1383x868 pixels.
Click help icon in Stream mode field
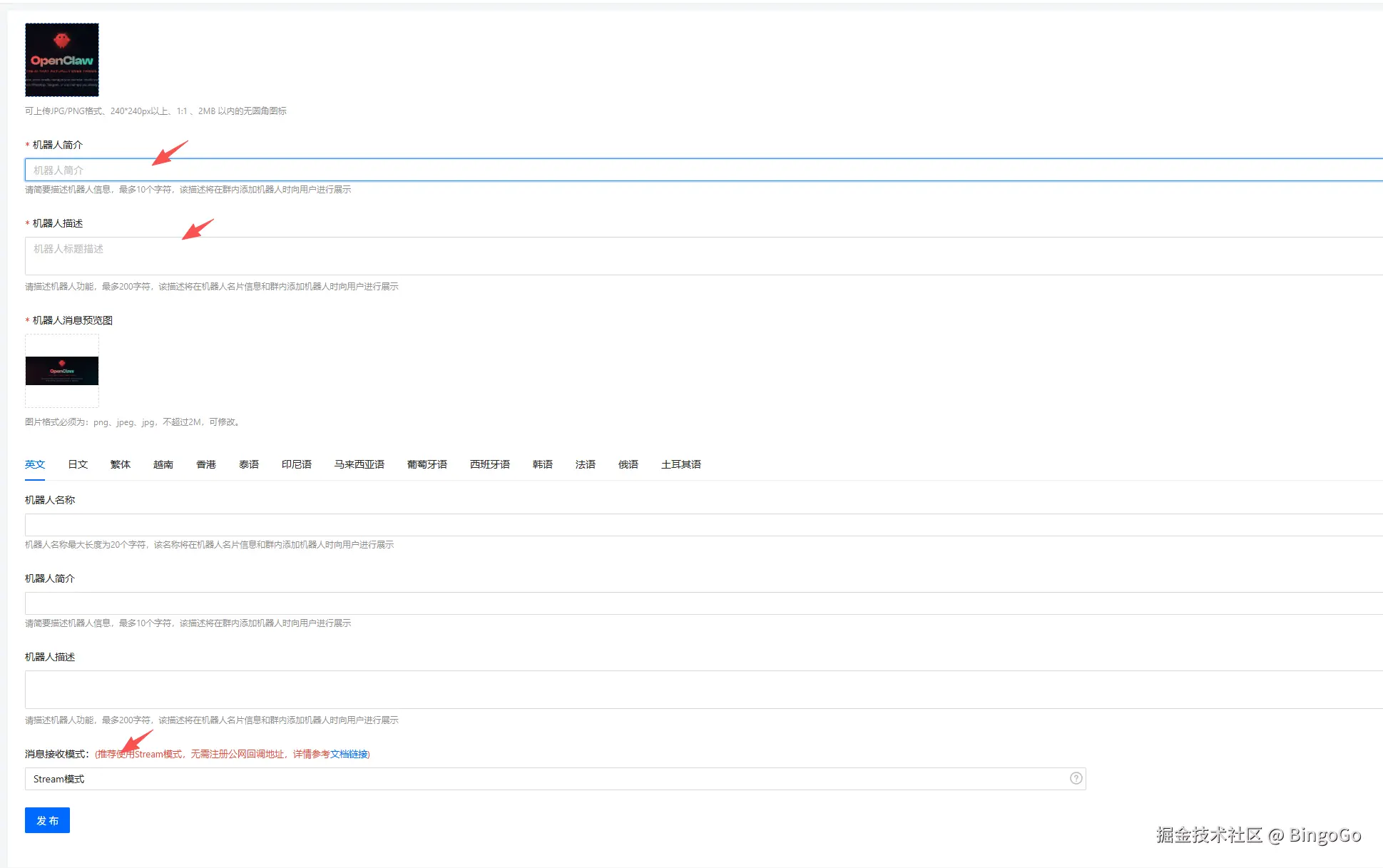pyautogui.click(x=1076, y=778)
